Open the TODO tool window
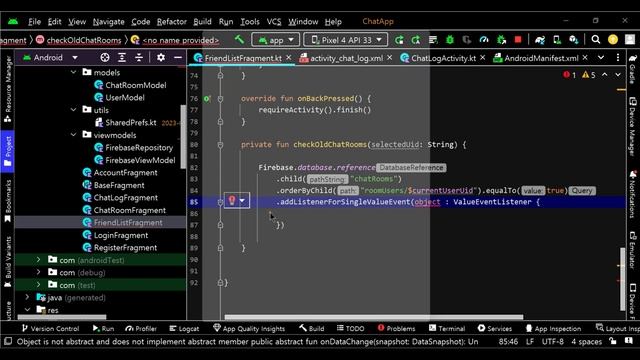The height and width of the screenshot is (360, 640). (x=351, y=328)
